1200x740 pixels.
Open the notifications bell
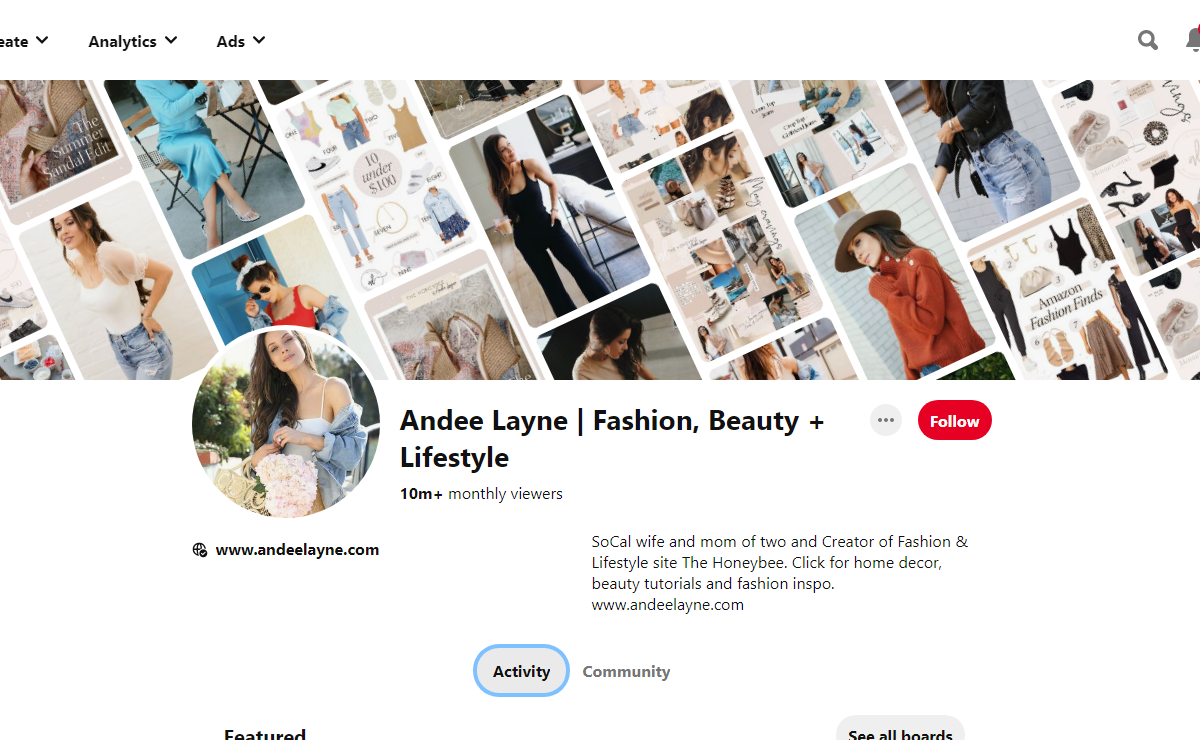(x=1192, y=40)
